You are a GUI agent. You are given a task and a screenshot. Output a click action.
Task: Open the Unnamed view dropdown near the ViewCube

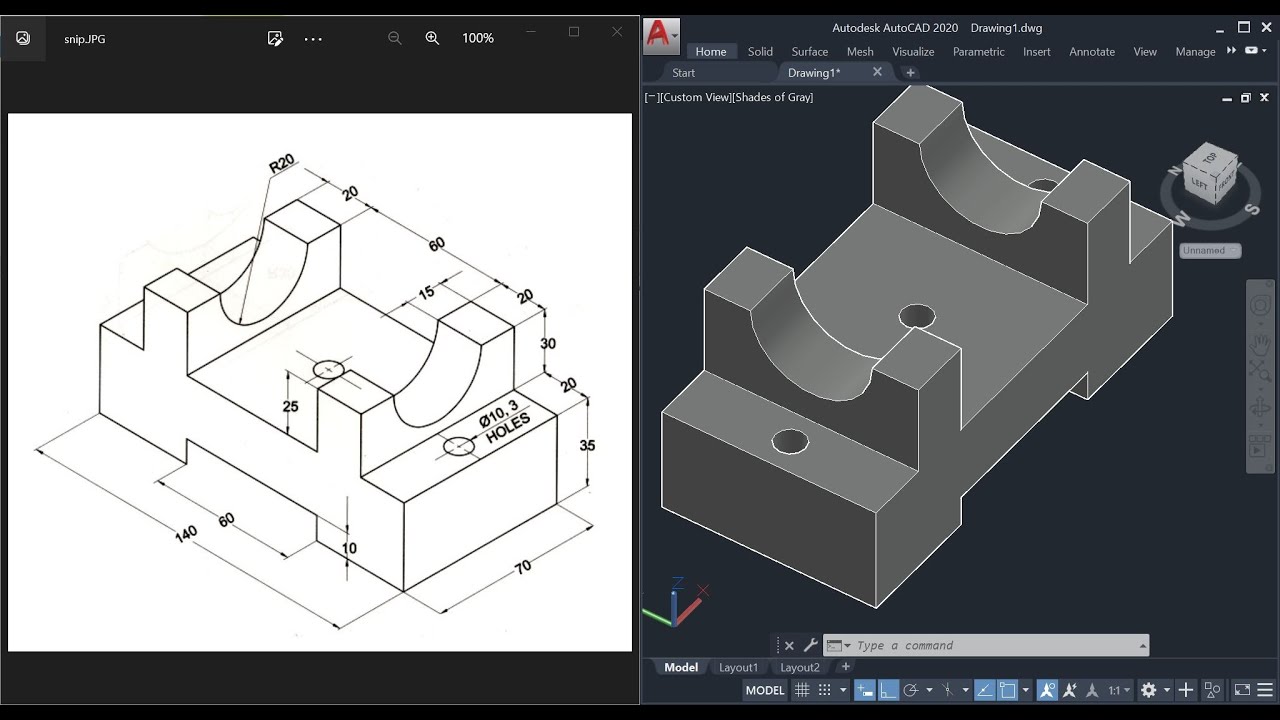pyautogui.click(x=1209, y=250)
